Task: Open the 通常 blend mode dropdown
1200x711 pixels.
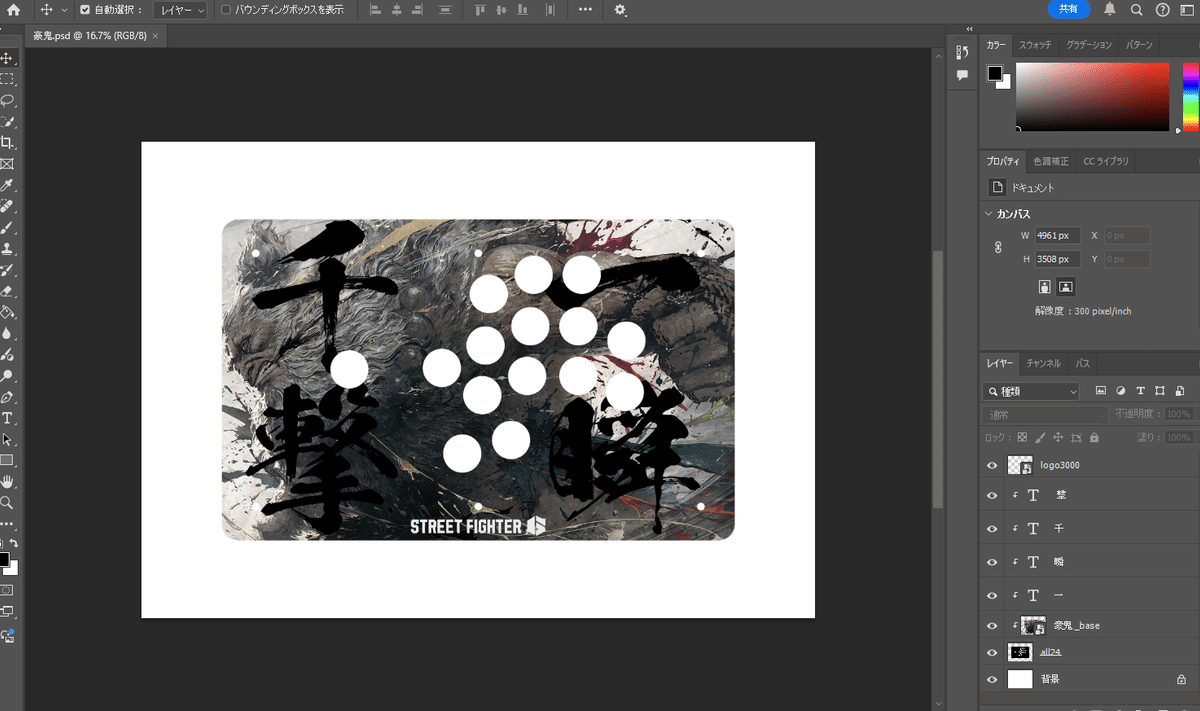Action: pyautogui.click(x=1046, y=414)
